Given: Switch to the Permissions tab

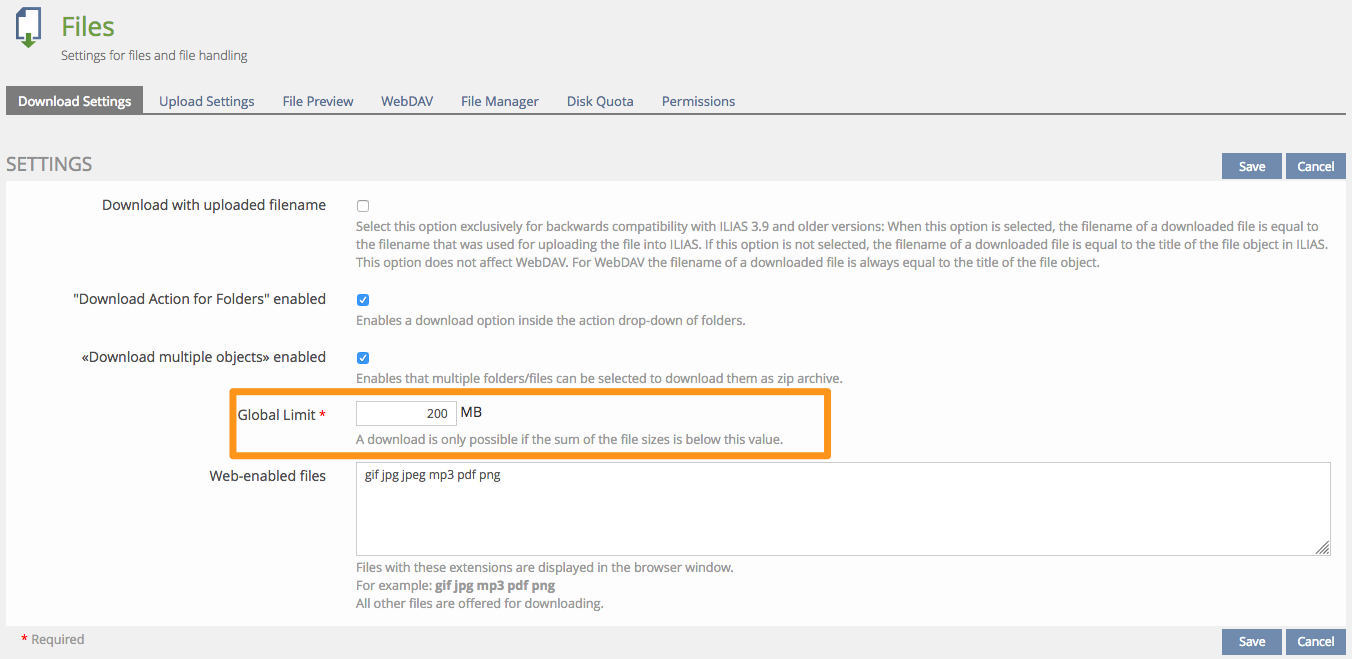Looking at the screenshot, I should [698, 101].
